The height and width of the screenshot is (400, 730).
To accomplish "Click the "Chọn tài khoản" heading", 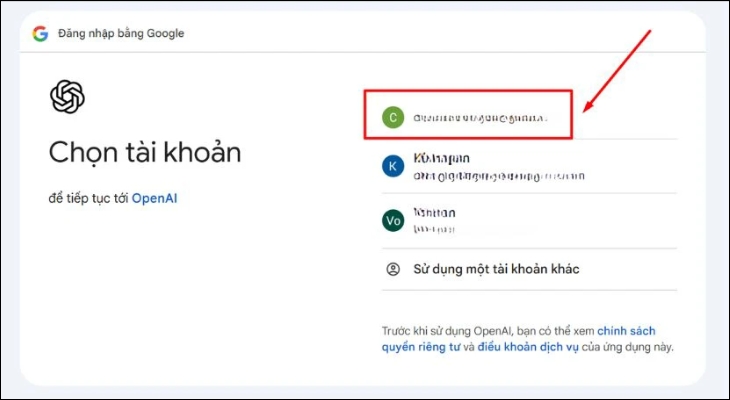I will (145, 153).
